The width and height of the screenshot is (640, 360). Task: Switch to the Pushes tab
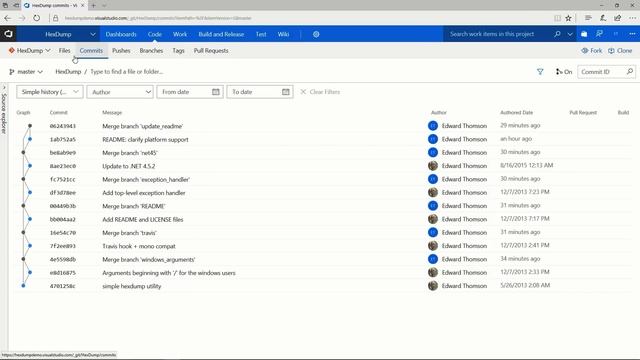click(x=121, y=51)
